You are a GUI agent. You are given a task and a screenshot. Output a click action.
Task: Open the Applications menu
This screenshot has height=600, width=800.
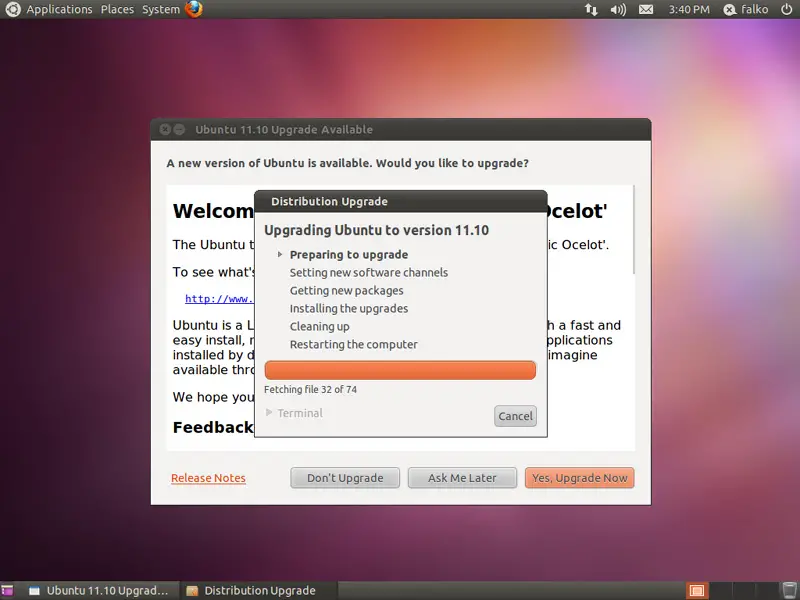[x=59, y=9]
